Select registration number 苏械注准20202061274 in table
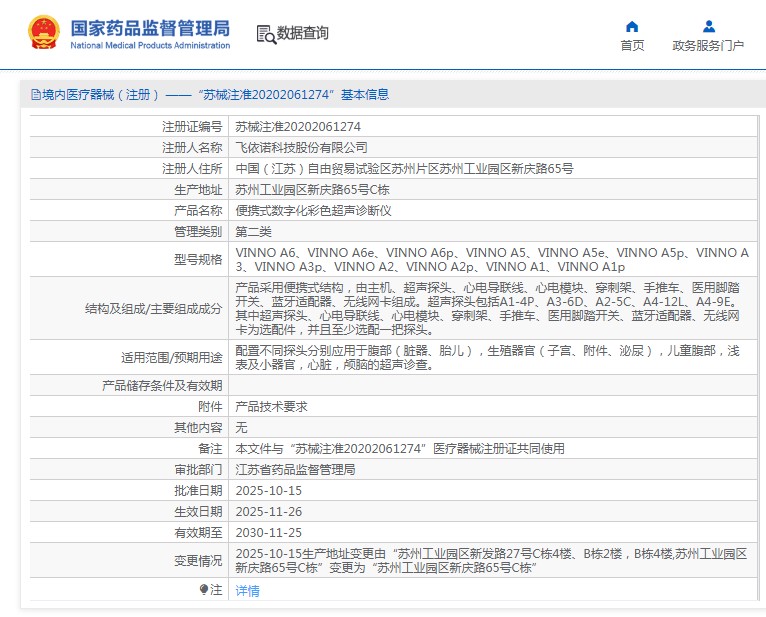The width and height of the screenshot is (766, 617). click(297, 127)
